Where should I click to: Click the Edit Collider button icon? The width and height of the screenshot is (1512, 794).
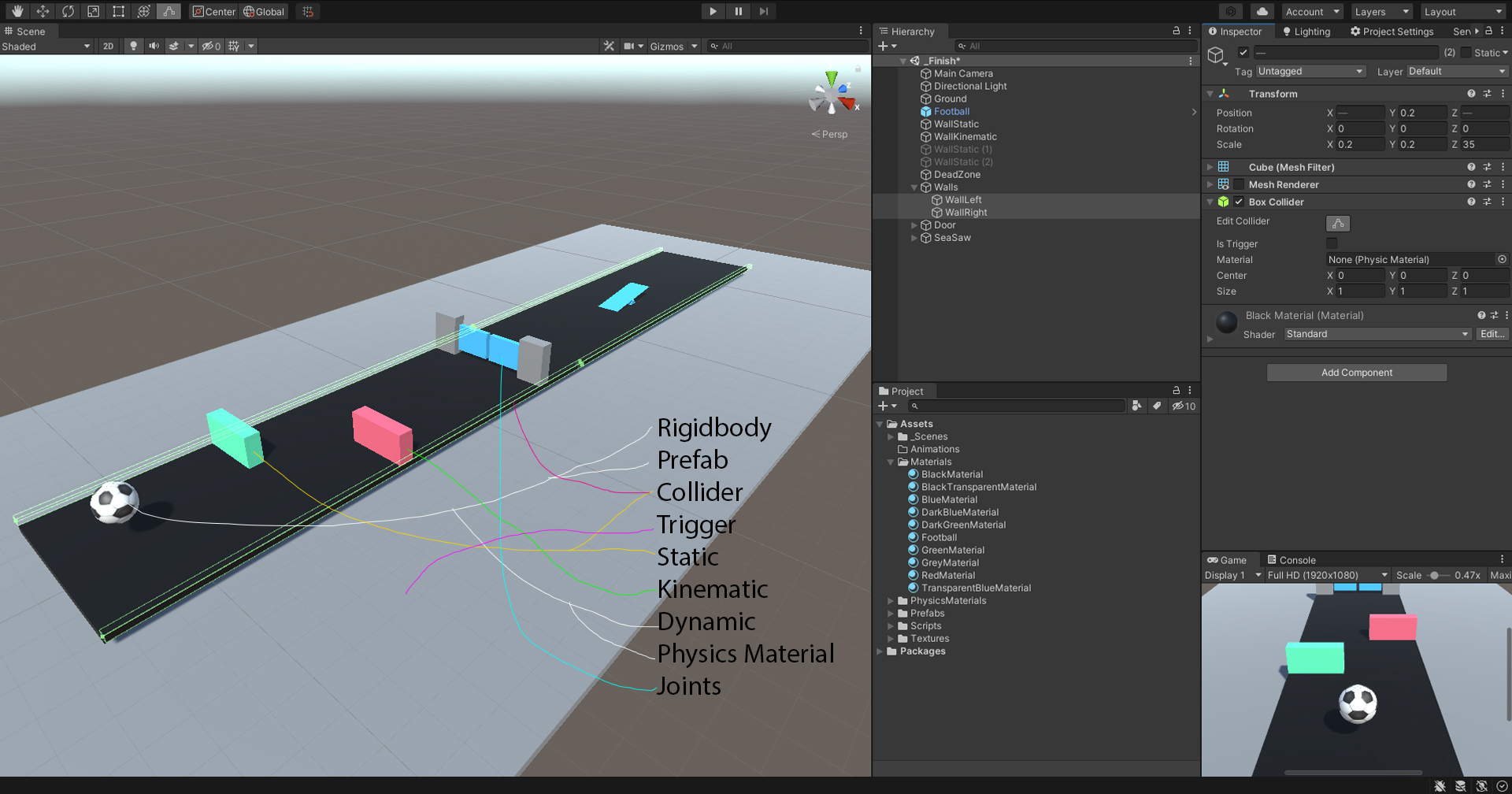(1338, 224)
